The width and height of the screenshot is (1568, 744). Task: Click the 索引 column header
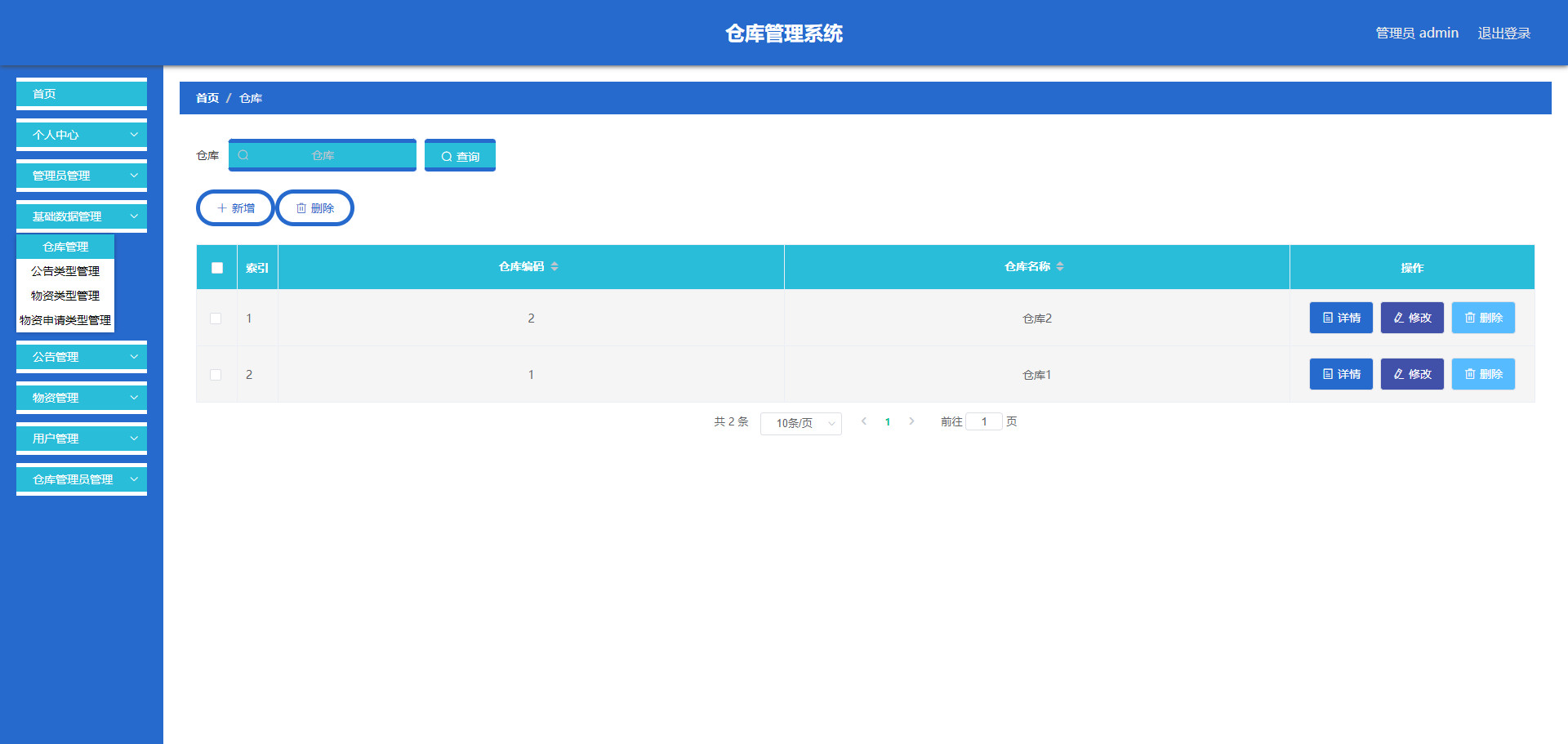(x=257, y=268)
